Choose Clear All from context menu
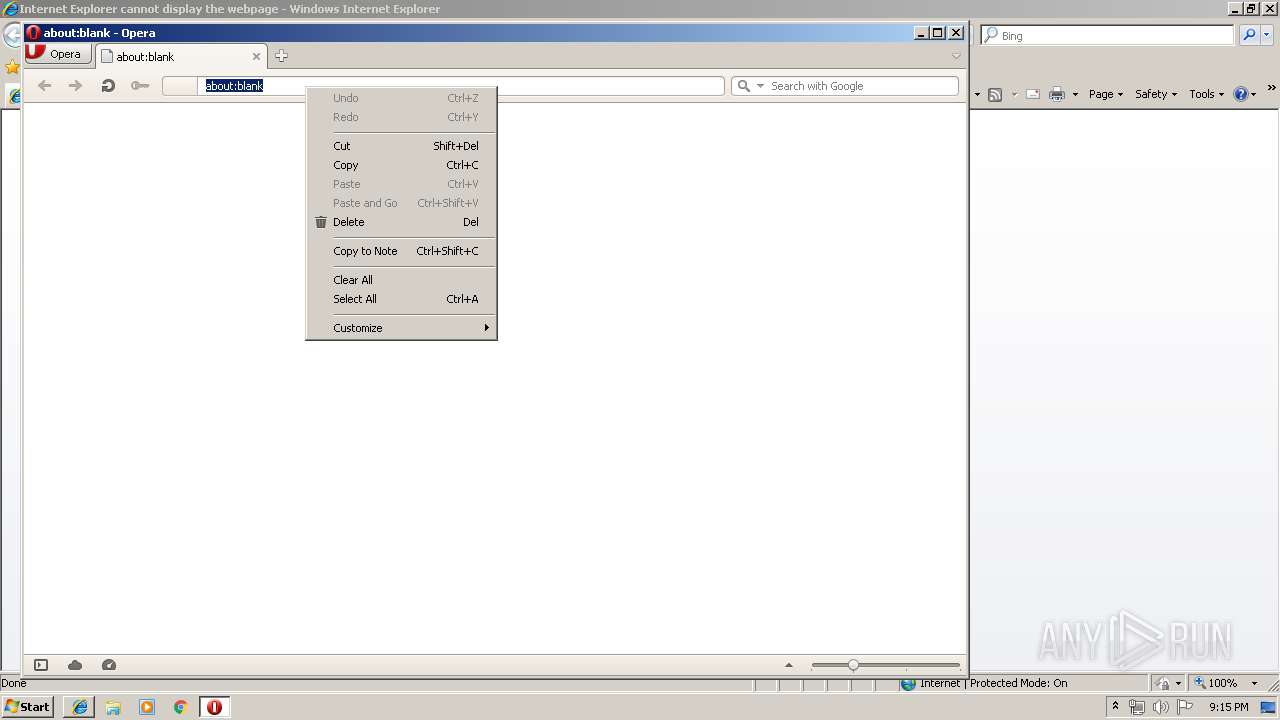 [401, 280]
